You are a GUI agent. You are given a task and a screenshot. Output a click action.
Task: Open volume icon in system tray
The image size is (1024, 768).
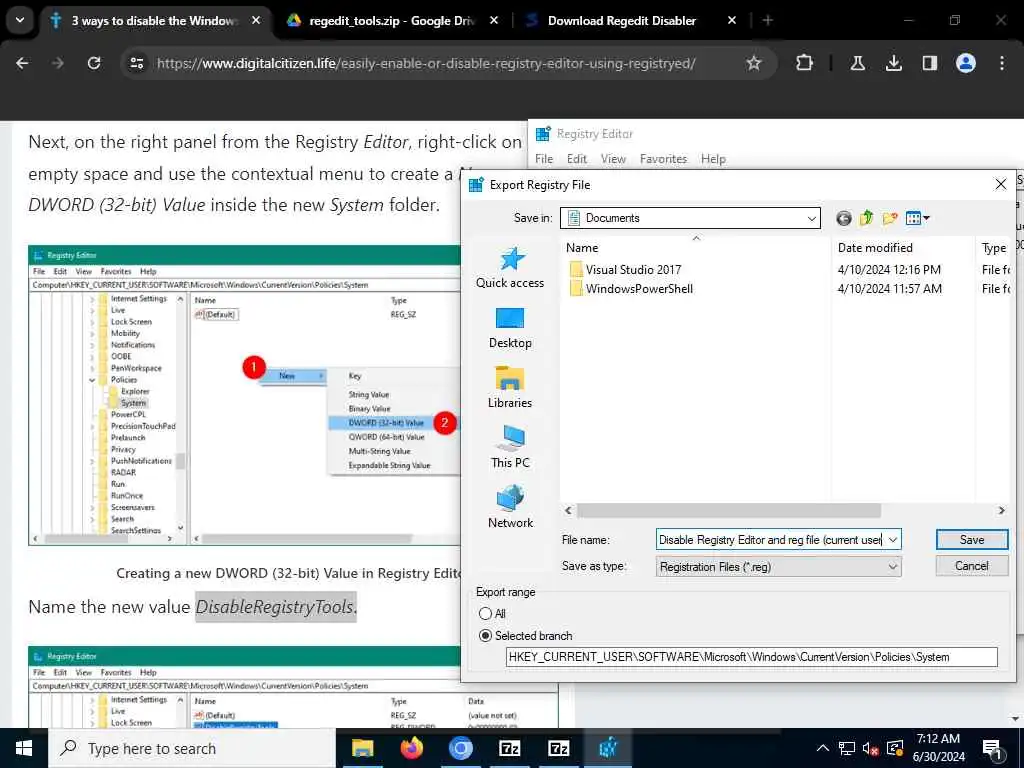(x=870, y=748)
